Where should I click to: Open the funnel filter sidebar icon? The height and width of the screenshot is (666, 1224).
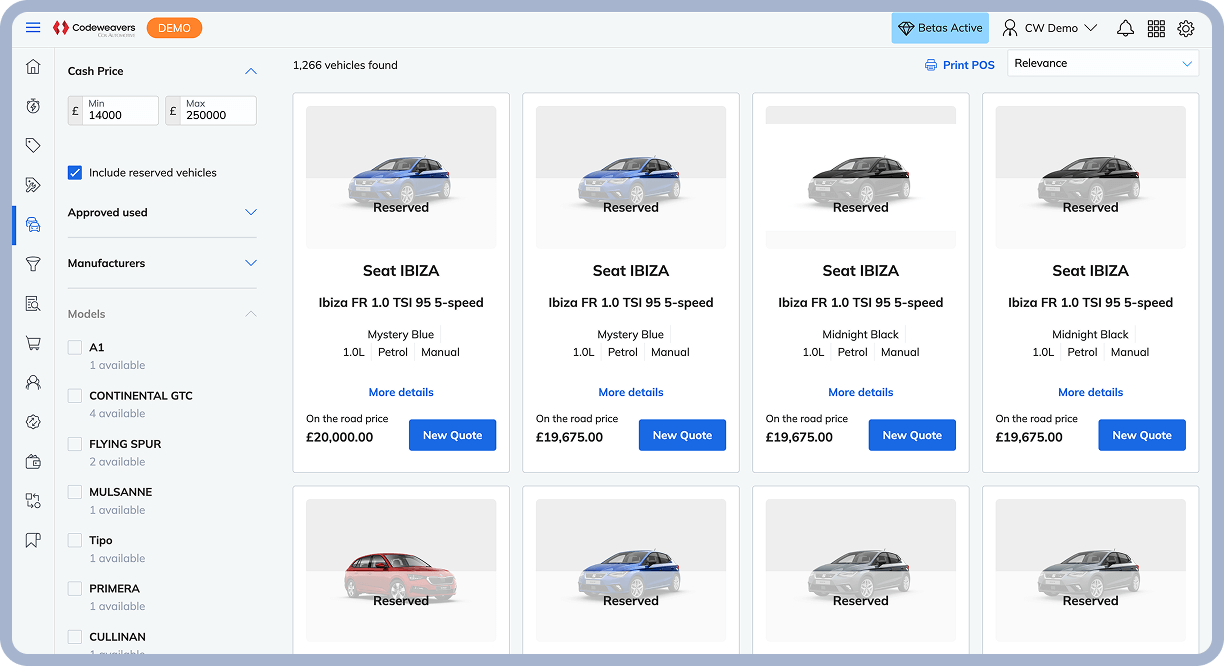tap(33, 264)
